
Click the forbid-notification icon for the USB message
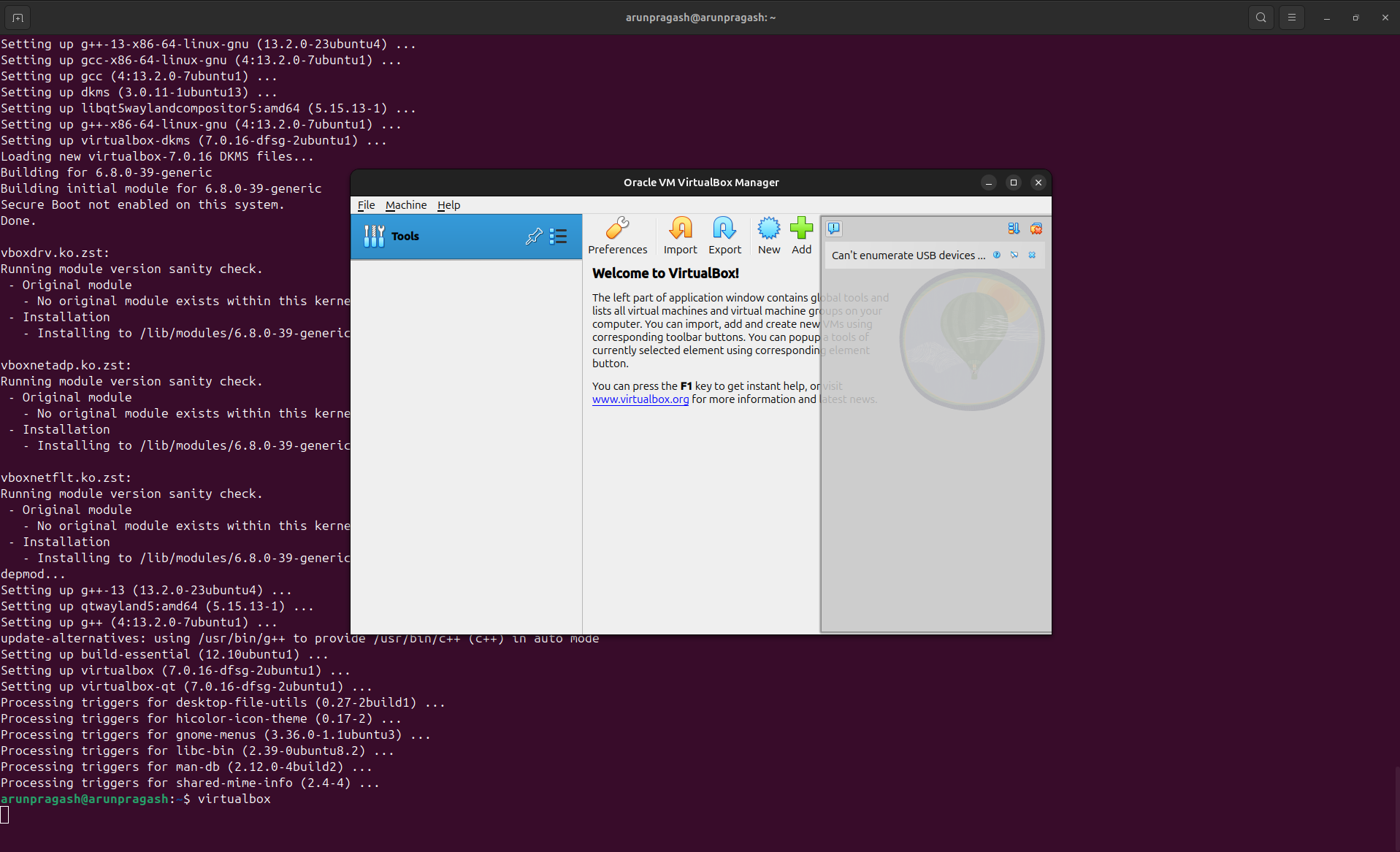(x=1014, y=255)
